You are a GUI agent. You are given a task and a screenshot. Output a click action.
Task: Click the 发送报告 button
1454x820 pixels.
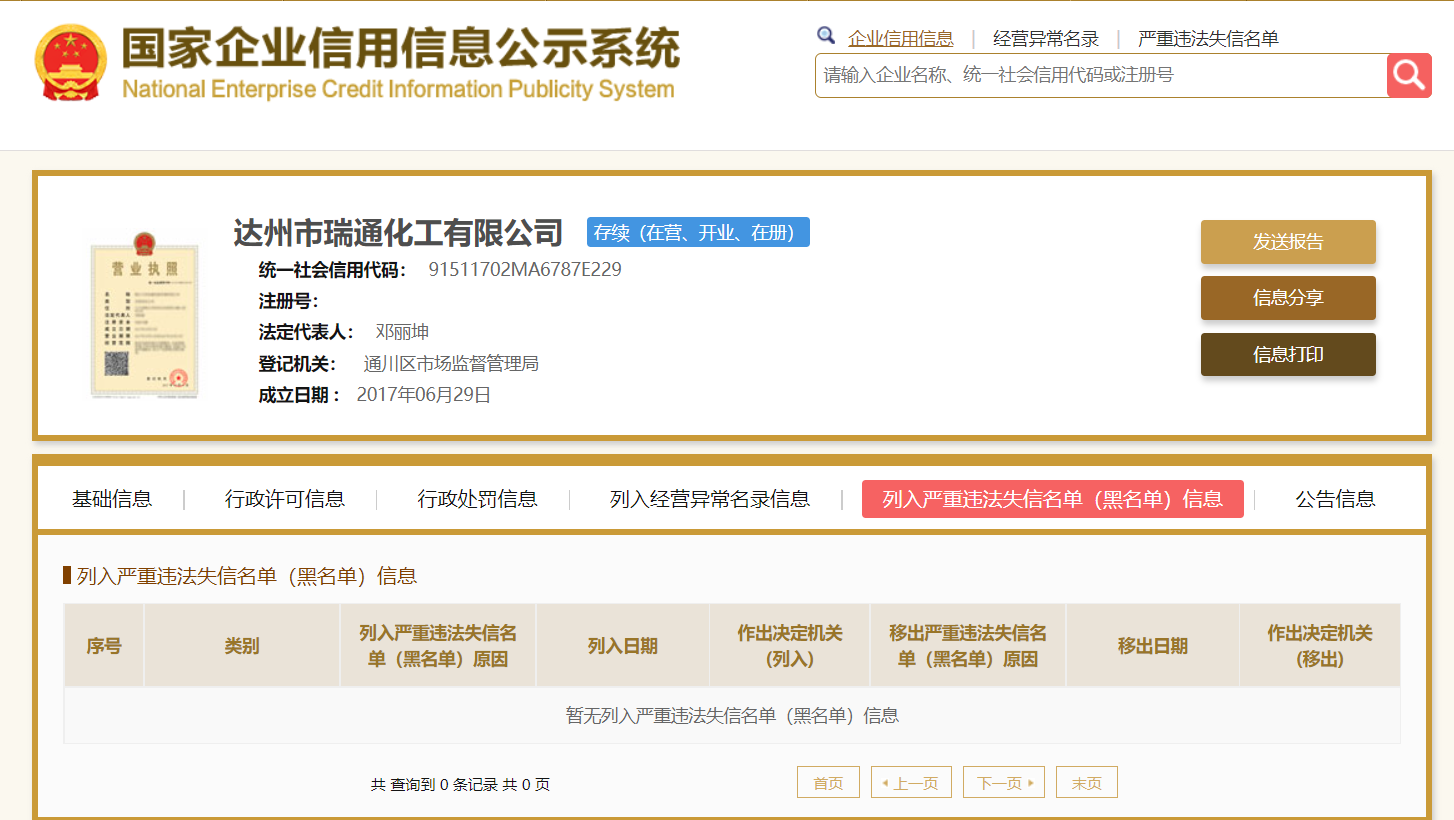tap(1288, 242)
